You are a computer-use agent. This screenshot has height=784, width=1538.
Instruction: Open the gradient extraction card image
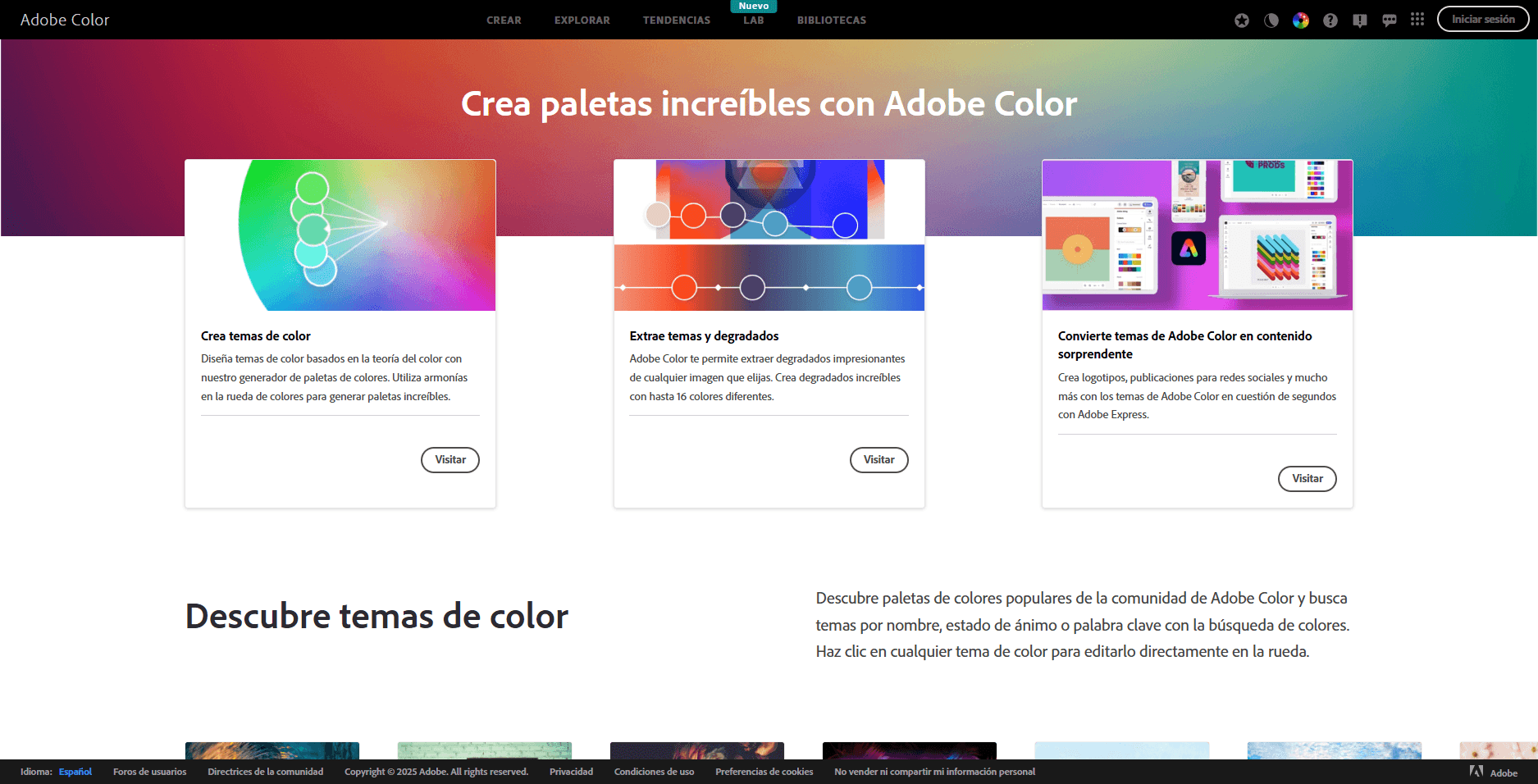pyautogui.click(x=769, y=235)
